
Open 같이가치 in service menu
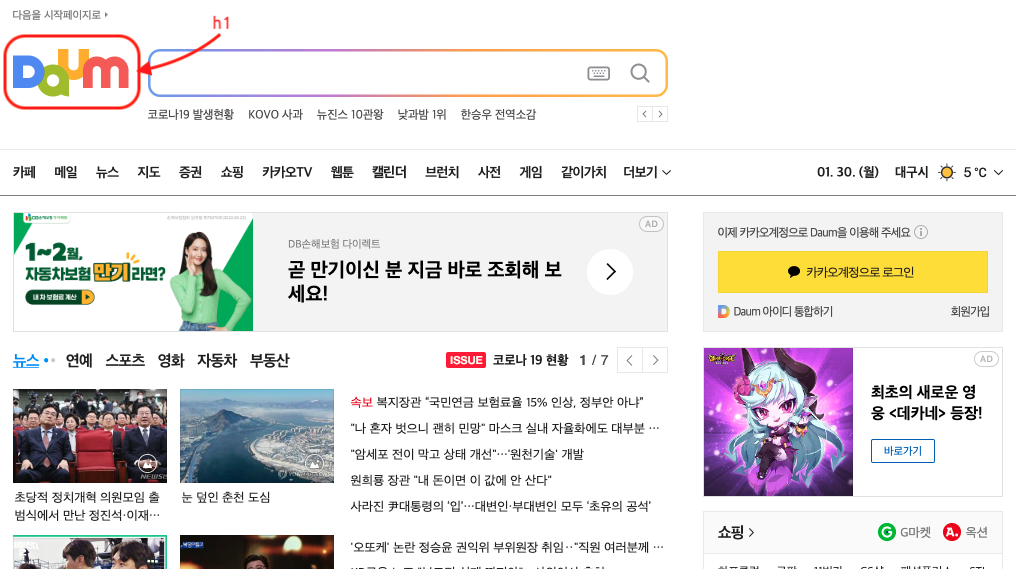click(583, 172)
